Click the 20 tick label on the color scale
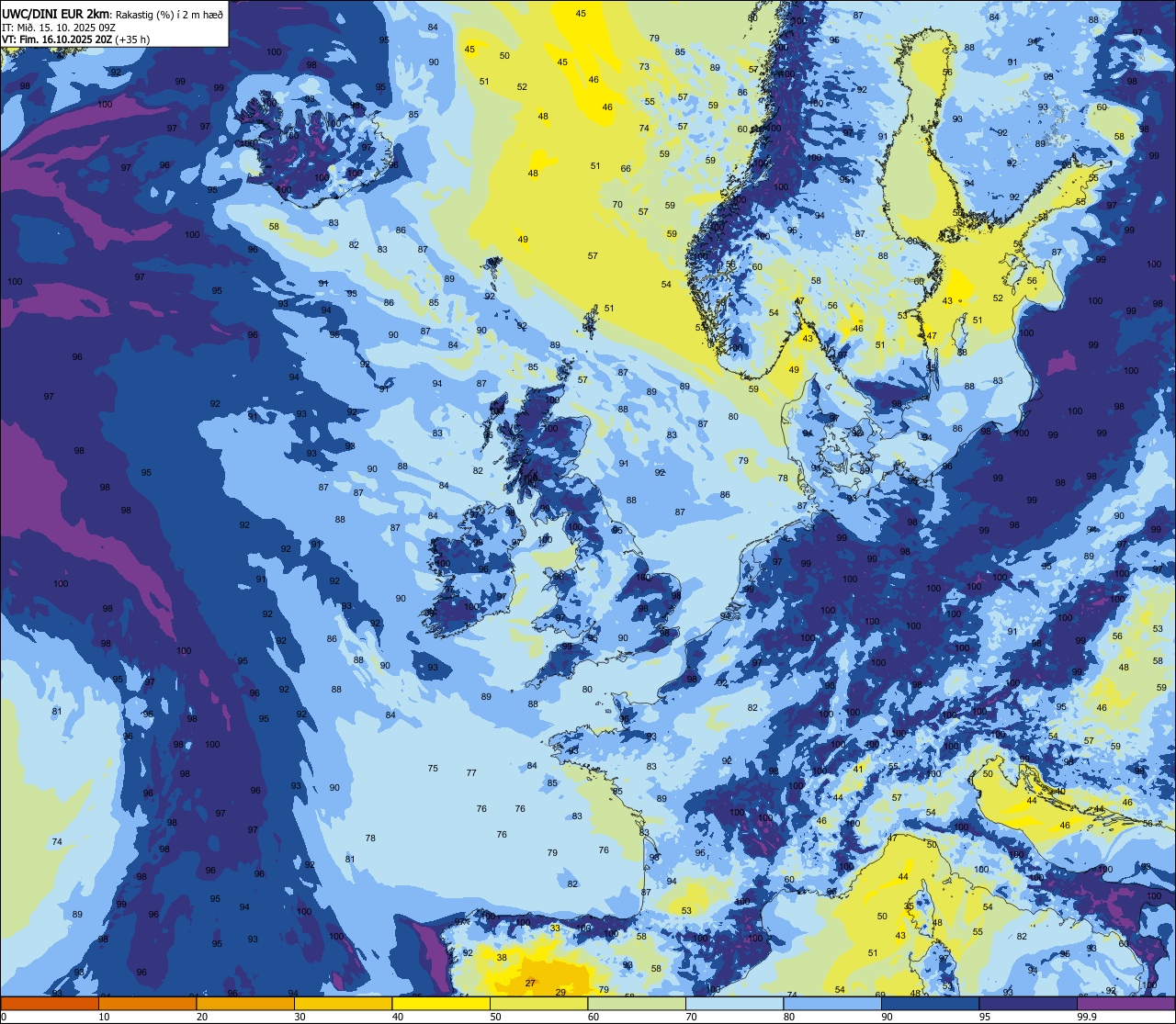The height and width of the screenshot is (1024, 1176). (x=202, y=1017)
